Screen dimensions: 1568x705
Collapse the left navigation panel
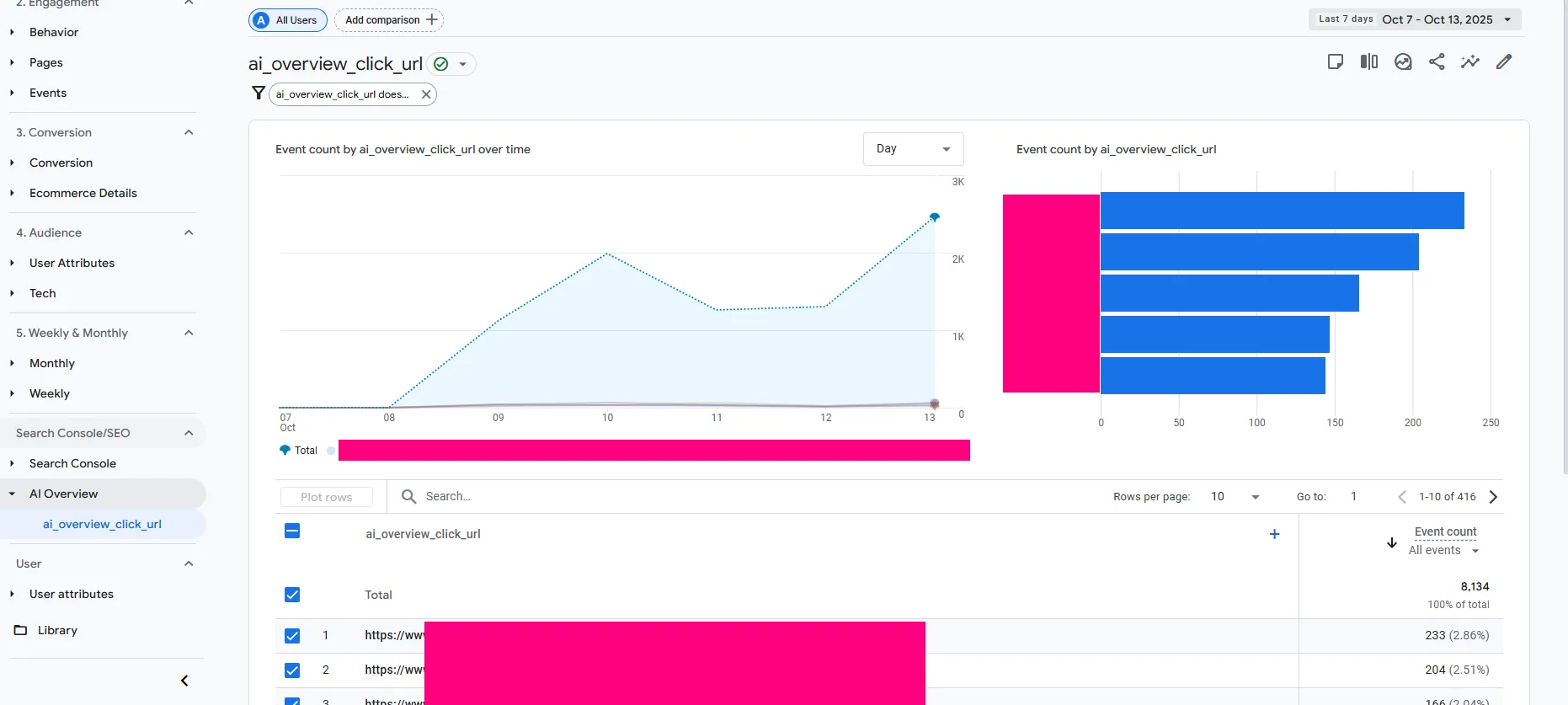(184, 681)
